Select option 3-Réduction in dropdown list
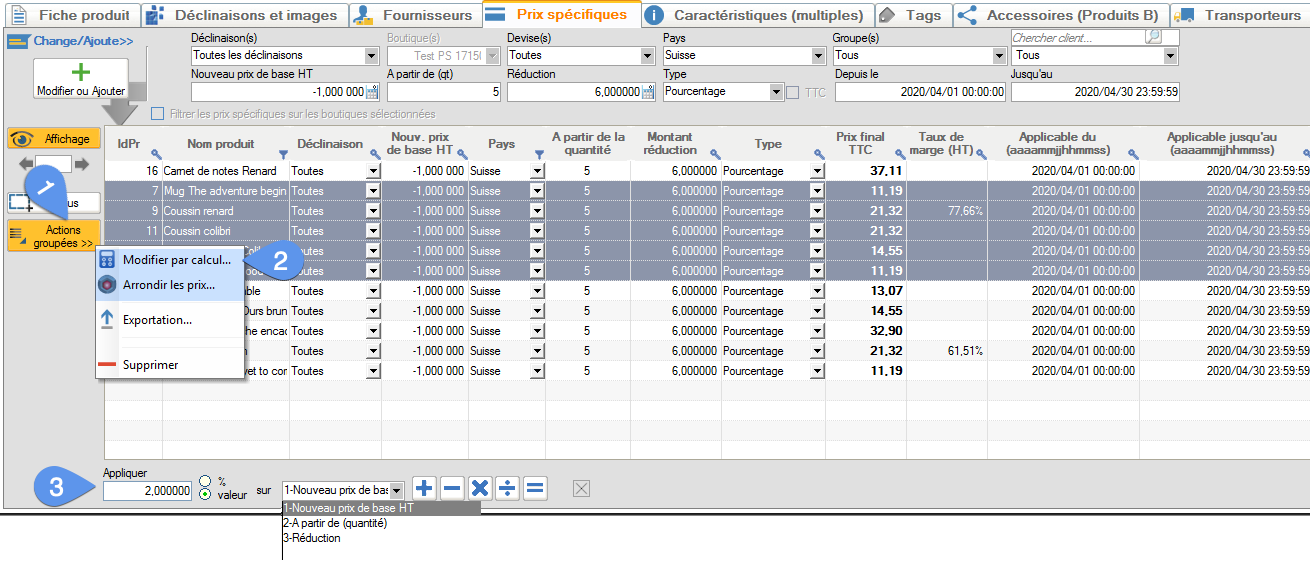1310x564 pixels. pyautogui.click(x=312, y=538)
